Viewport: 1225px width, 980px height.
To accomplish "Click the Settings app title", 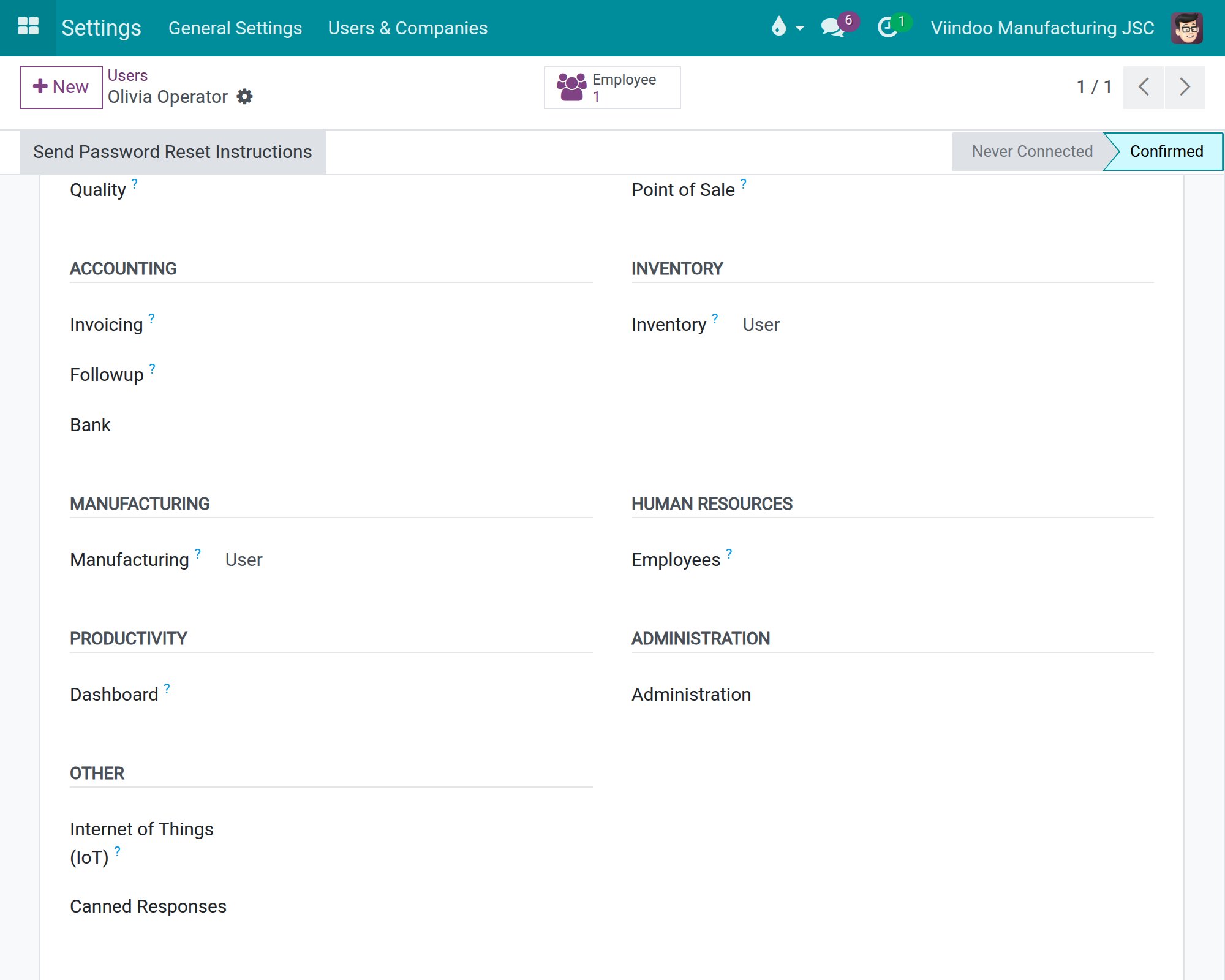I will click(101, 28).
